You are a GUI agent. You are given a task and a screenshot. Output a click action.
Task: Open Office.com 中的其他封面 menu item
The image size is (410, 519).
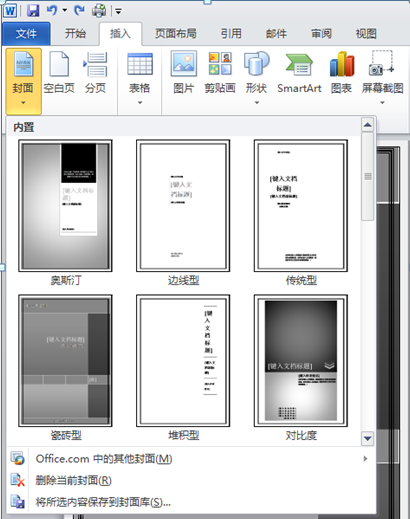click(191, 459)
